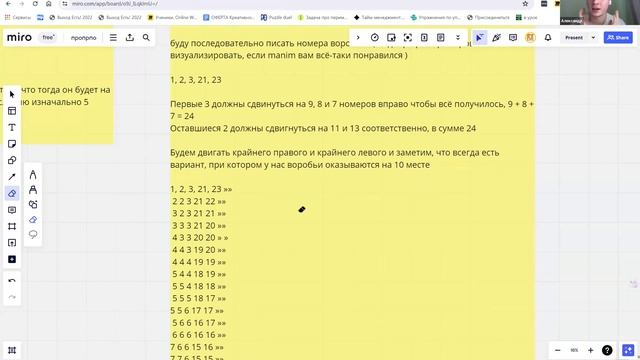Click the left sticky note "что тогда он будет на"
The height and width of the screenshot is (360, 640).
tap(65, 90)
